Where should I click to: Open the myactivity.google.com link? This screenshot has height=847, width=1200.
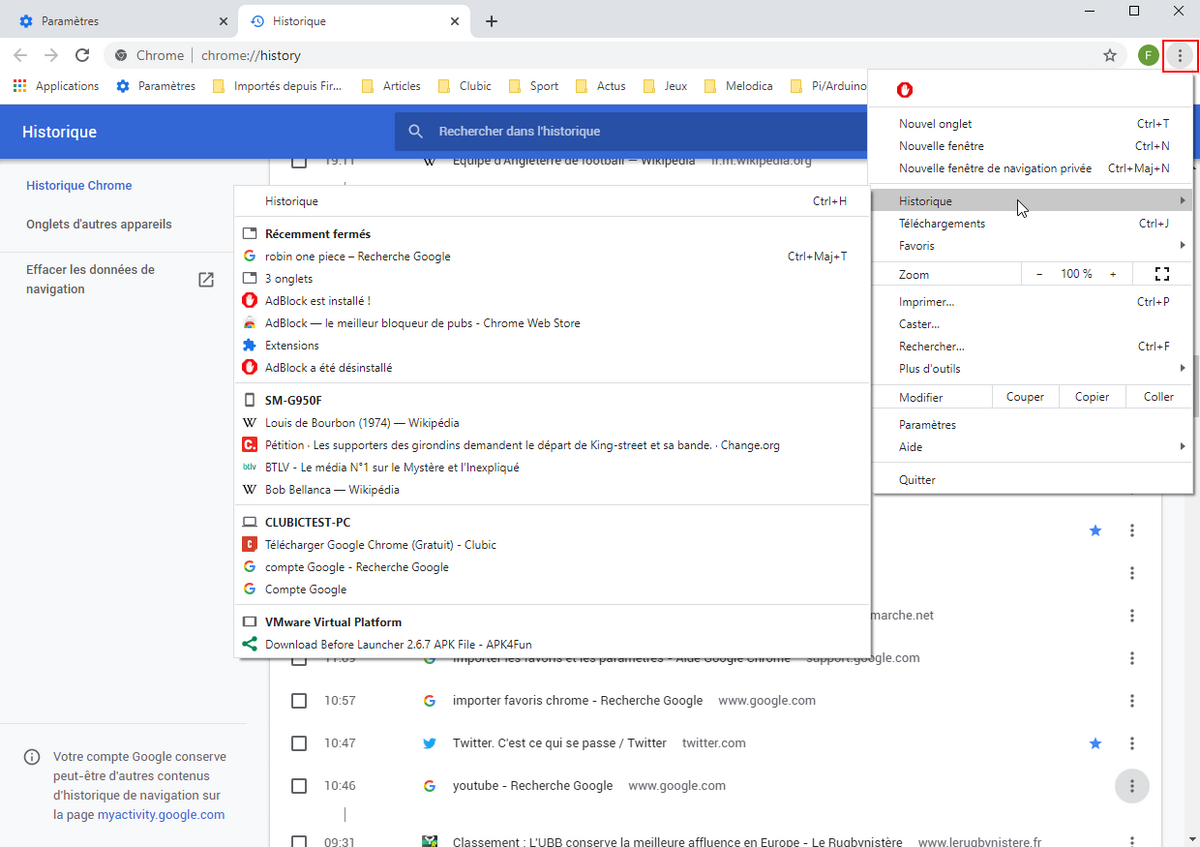coord(161,814)
